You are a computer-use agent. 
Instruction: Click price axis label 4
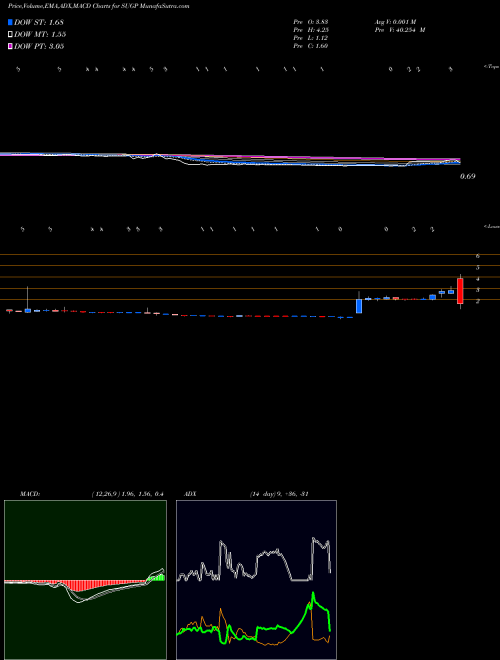(x=478, y=279)
